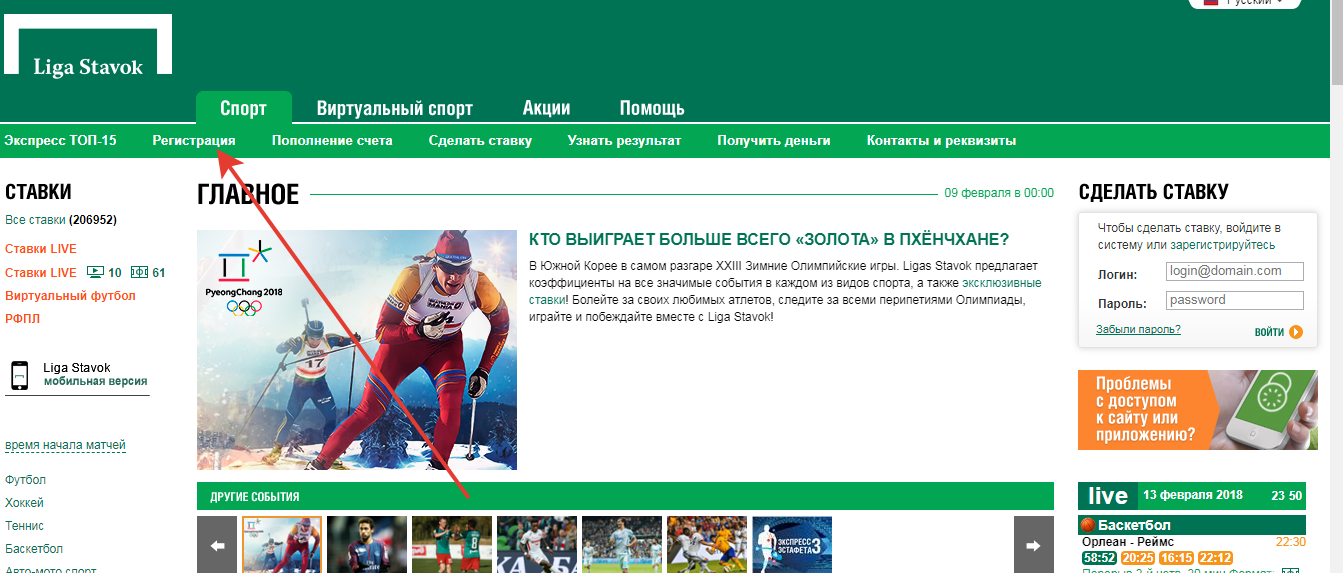Click the match tracker field icon
This screenshot has width=1343, height=573.
coord(140,272)
